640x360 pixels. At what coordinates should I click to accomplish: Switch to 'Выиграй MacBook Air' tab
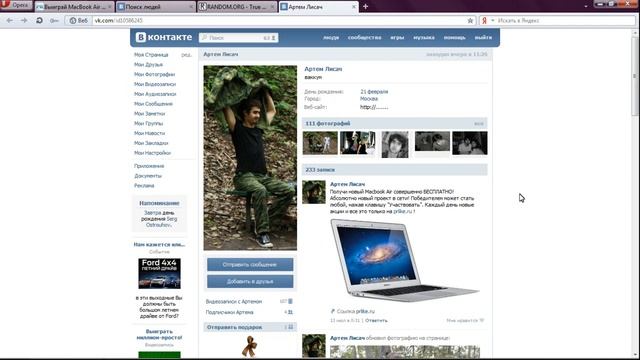(73, 7)
